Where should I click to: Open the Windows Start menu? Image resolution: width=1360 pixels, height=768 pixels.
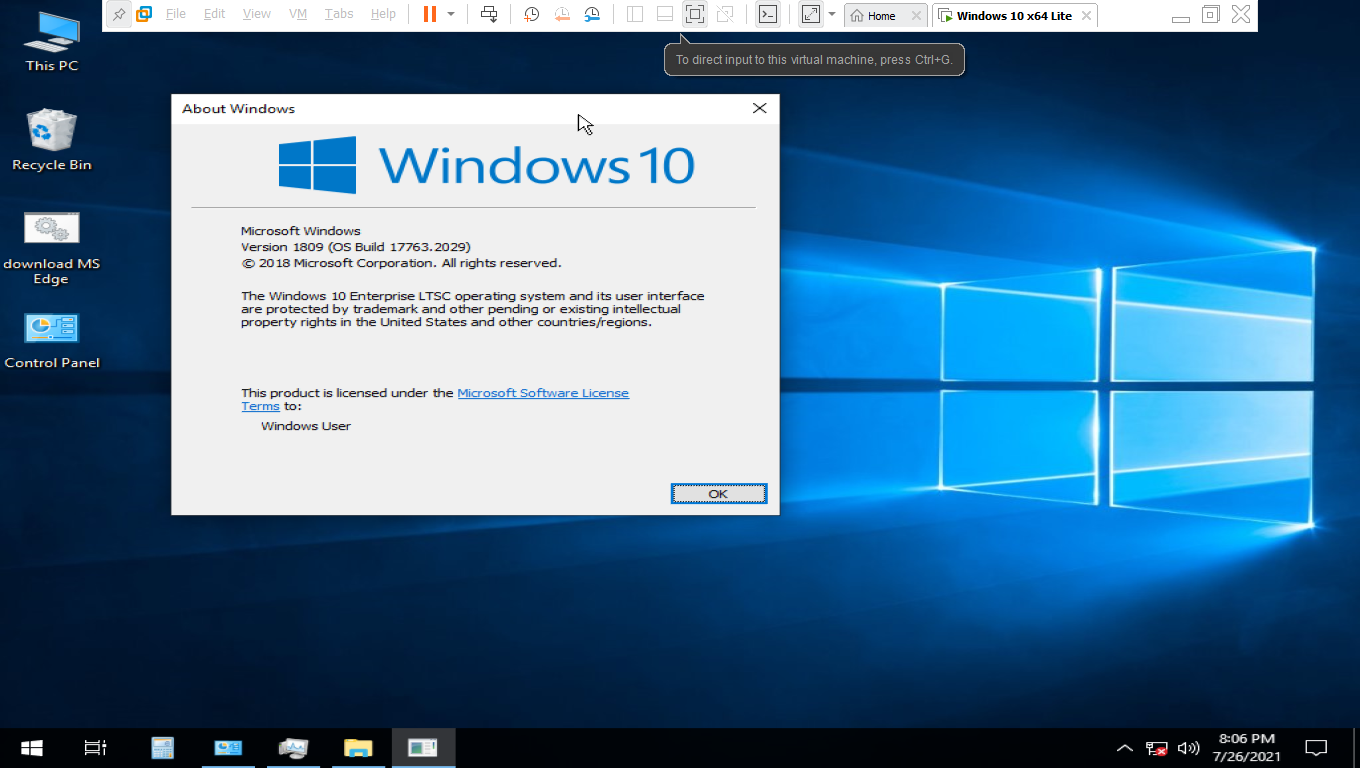pos(32,748)
